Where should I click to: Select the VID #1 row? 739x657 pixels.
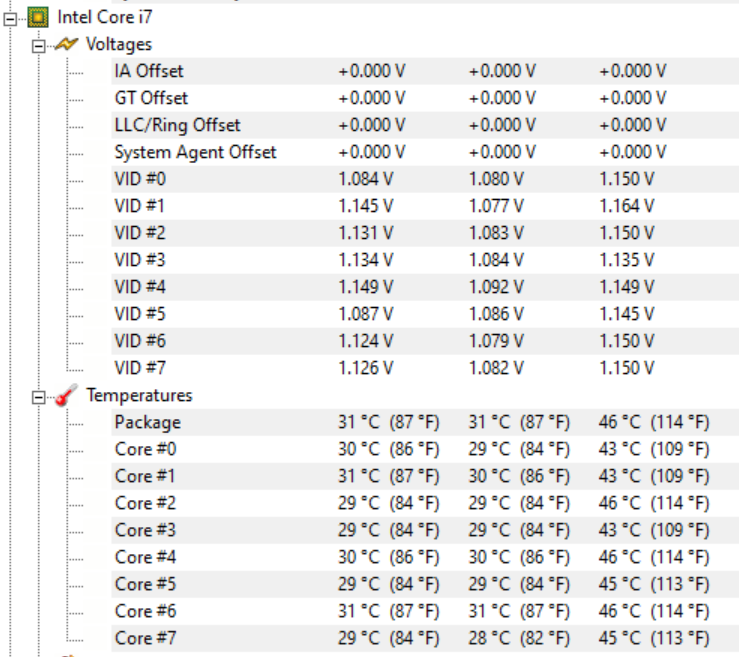click(425, 206)
